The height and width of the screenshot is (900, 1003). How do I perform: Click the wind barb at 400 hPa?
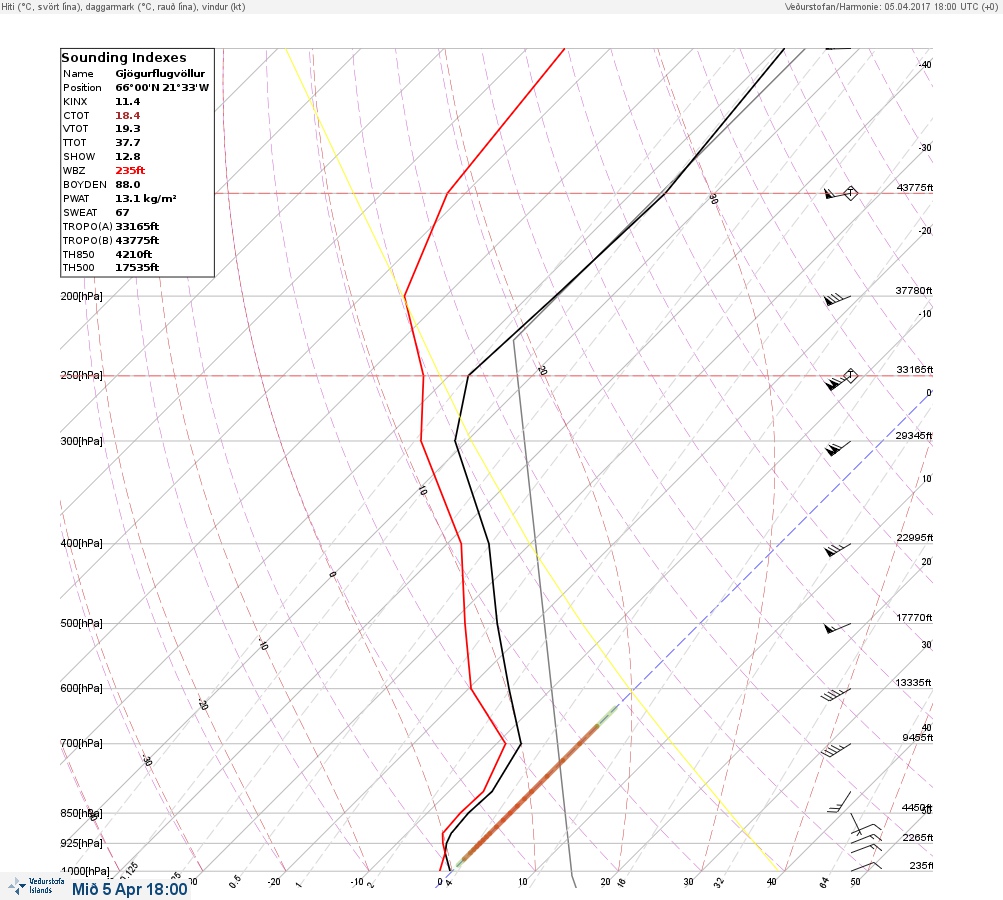837,549
